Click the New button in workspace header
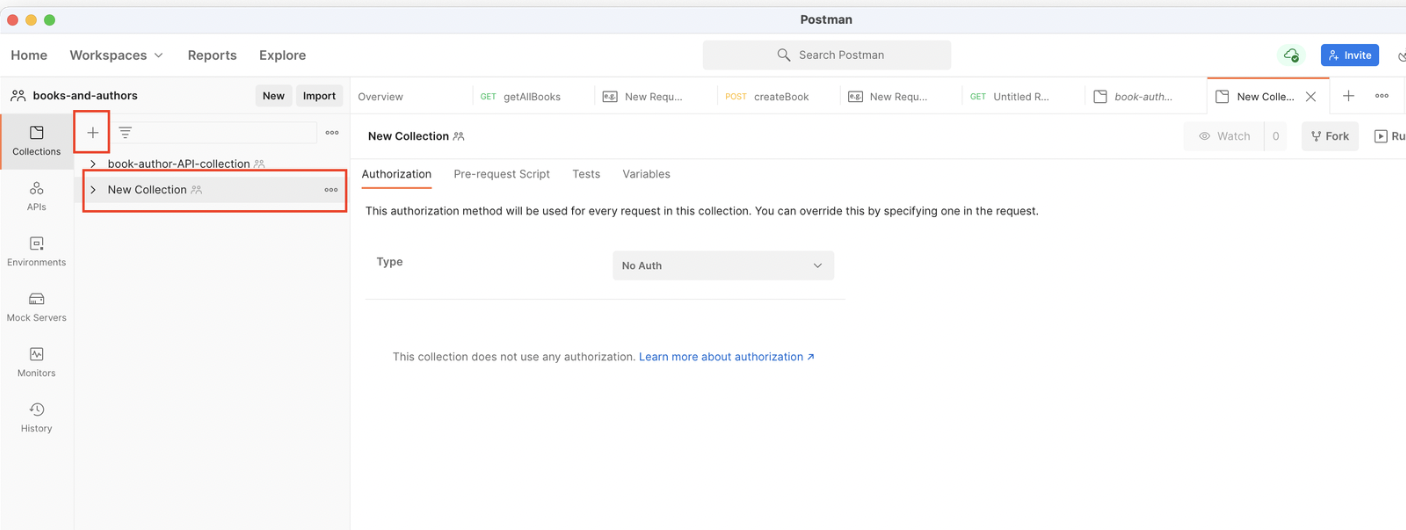Screen dimensions: 1406x530 tap(273, 96)
